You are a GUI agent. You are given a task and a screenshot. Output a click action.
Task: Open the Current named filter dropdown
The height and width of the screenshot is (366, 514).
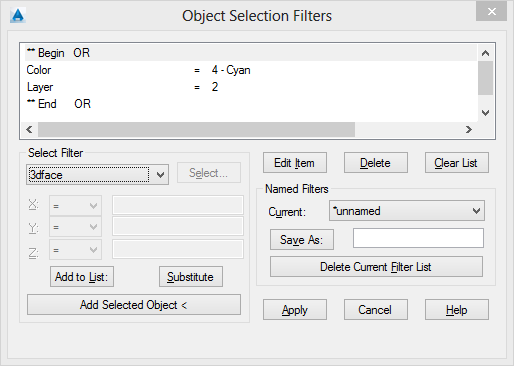407,211
